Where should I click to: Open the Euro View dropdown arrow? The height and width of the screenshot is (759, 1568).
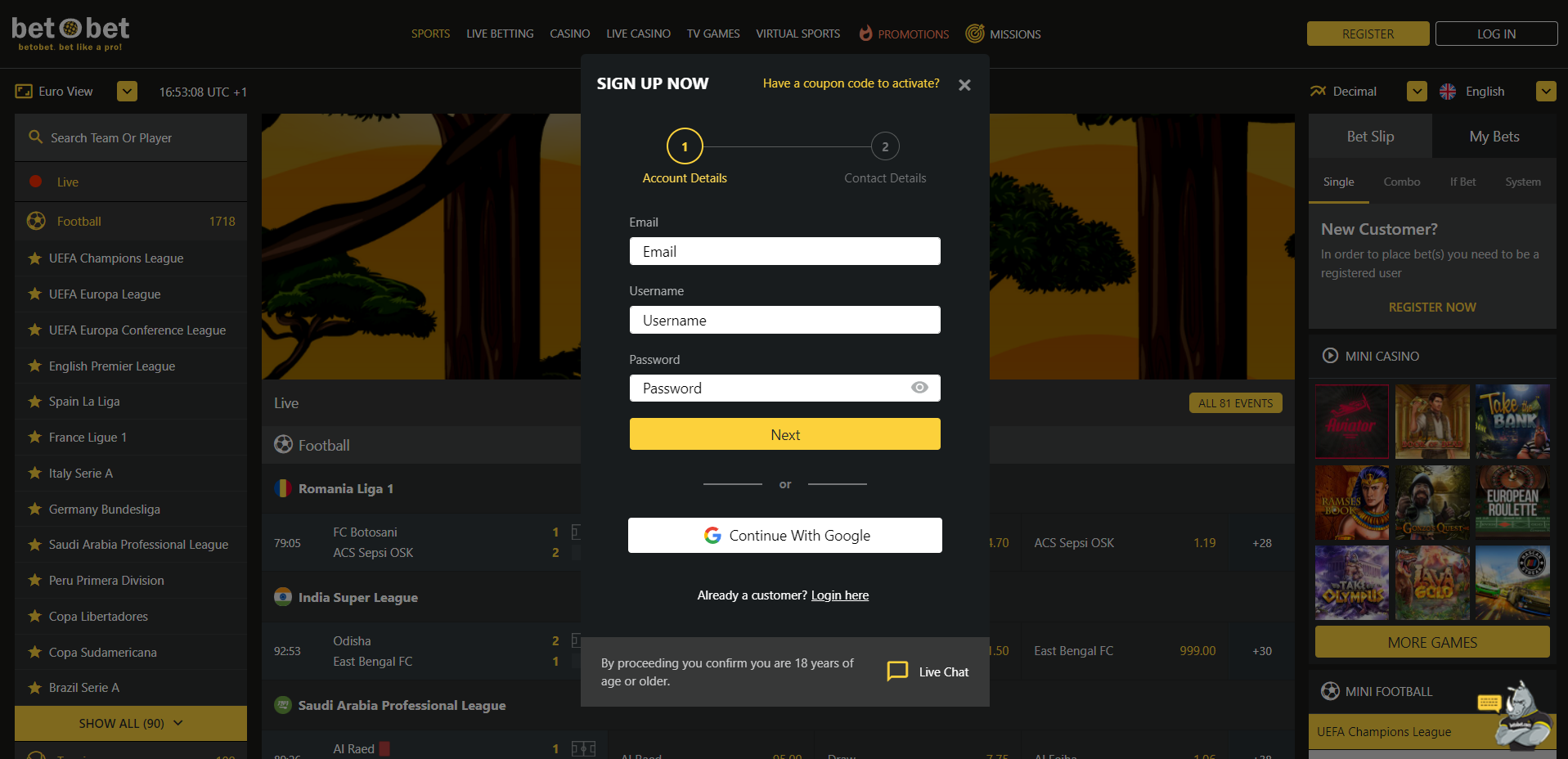(x=127, y=92)
